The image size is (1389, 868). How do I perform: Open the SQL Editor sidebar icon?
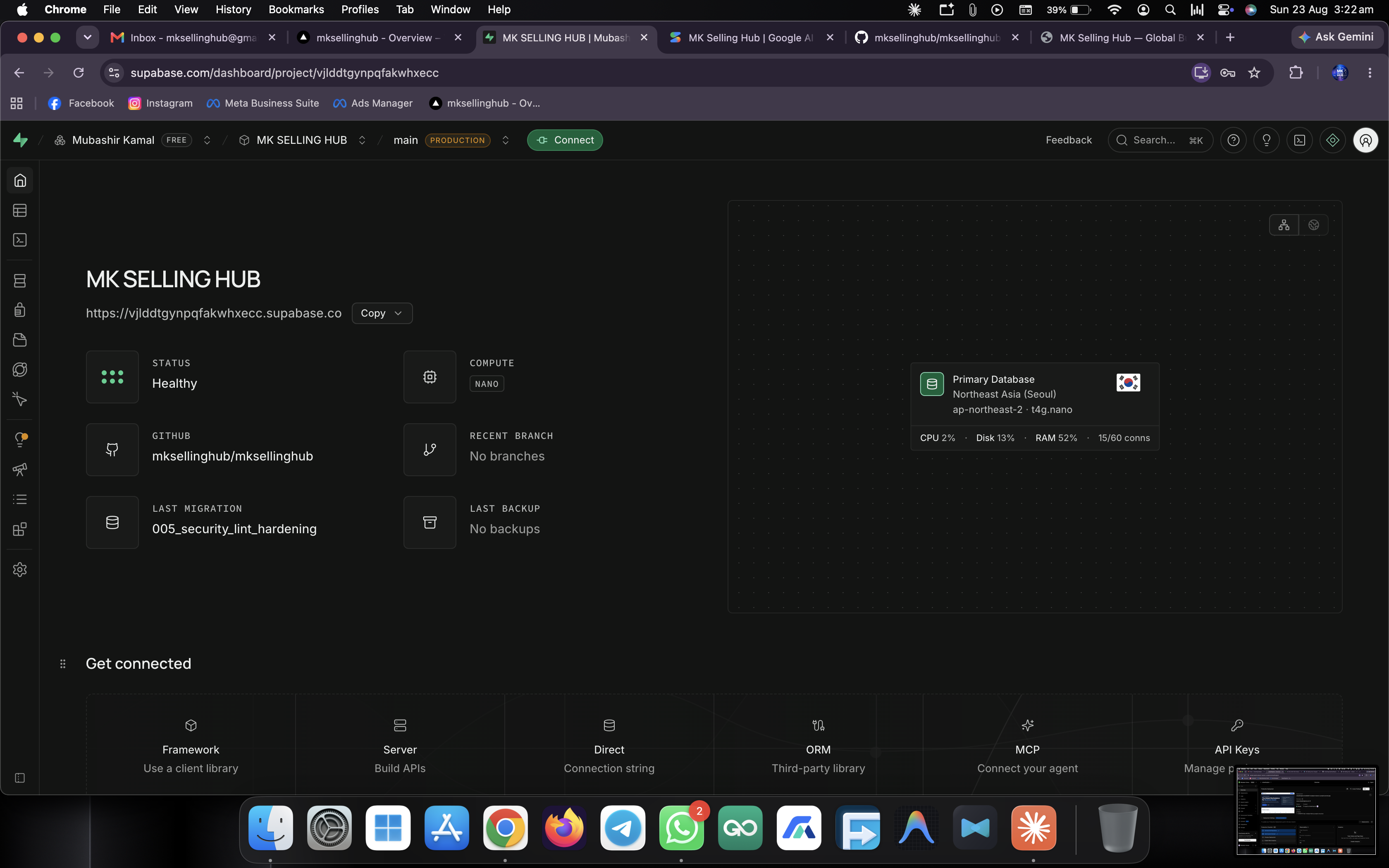20,240
